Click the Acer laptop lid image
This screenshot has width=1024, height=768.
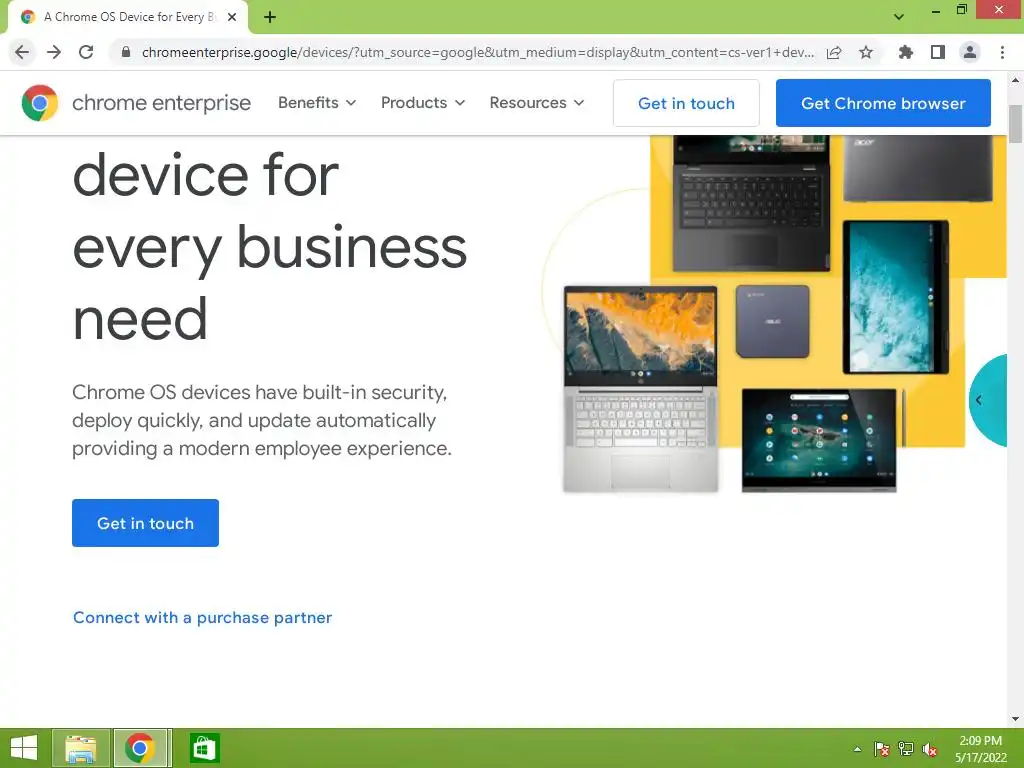(918, 168)
